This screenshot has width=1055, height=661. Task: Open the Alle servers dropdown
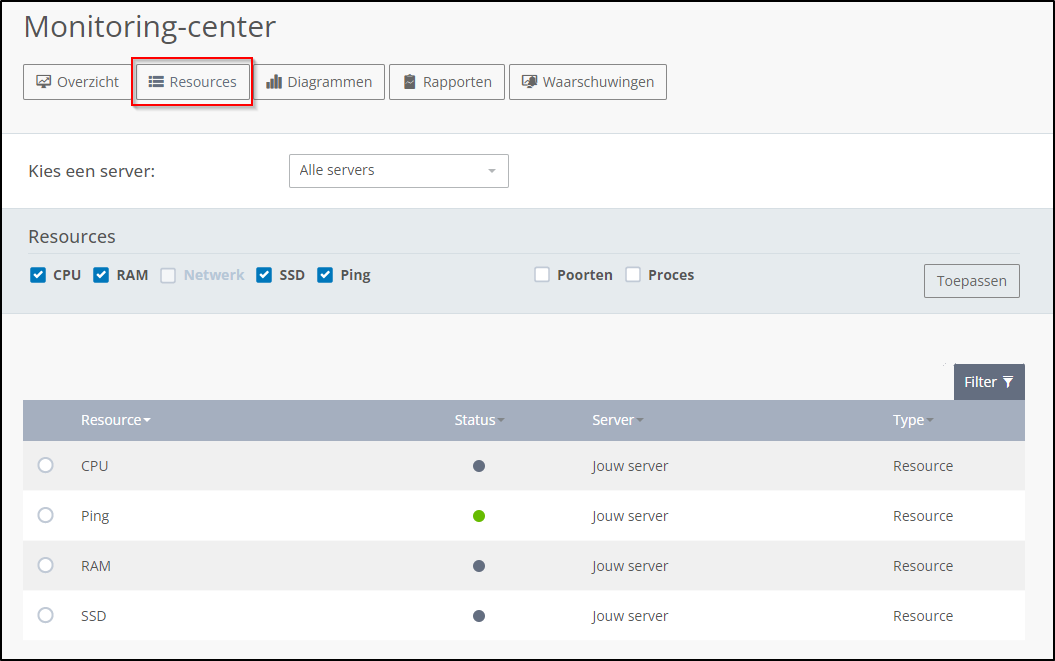coord(398,171)
